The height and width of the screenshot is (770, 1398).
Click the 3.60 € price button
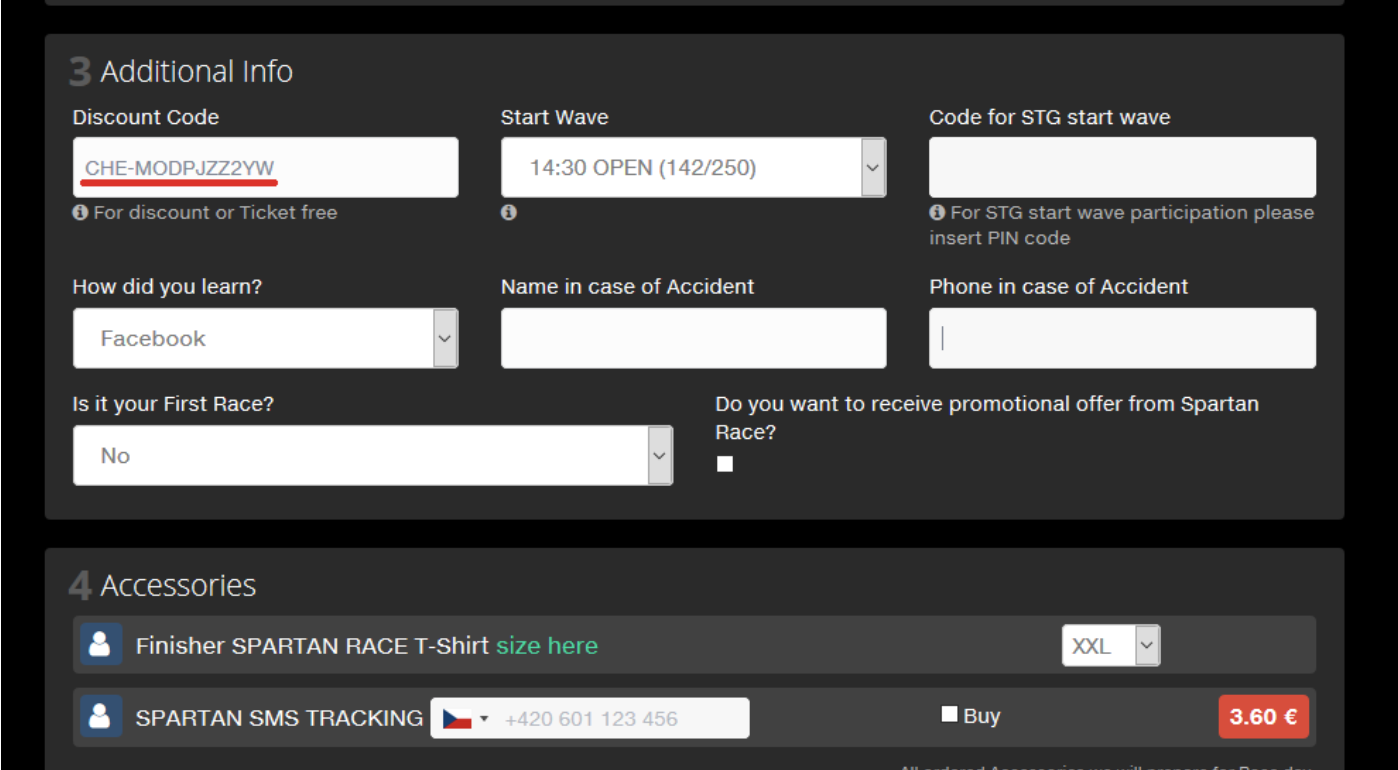click(x=1263, y=717)
